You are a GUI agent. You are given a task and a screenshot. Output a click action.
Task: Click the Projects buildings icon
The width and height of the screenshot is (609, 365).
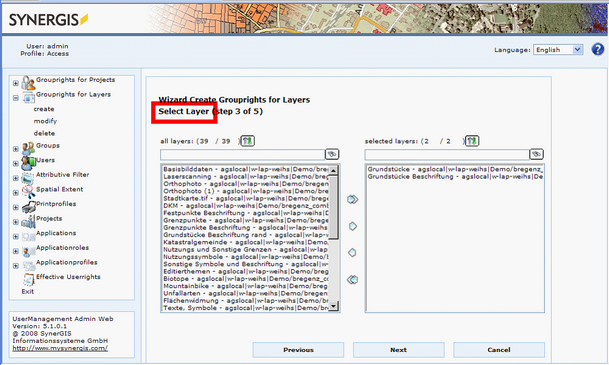(x=28, y=222)
